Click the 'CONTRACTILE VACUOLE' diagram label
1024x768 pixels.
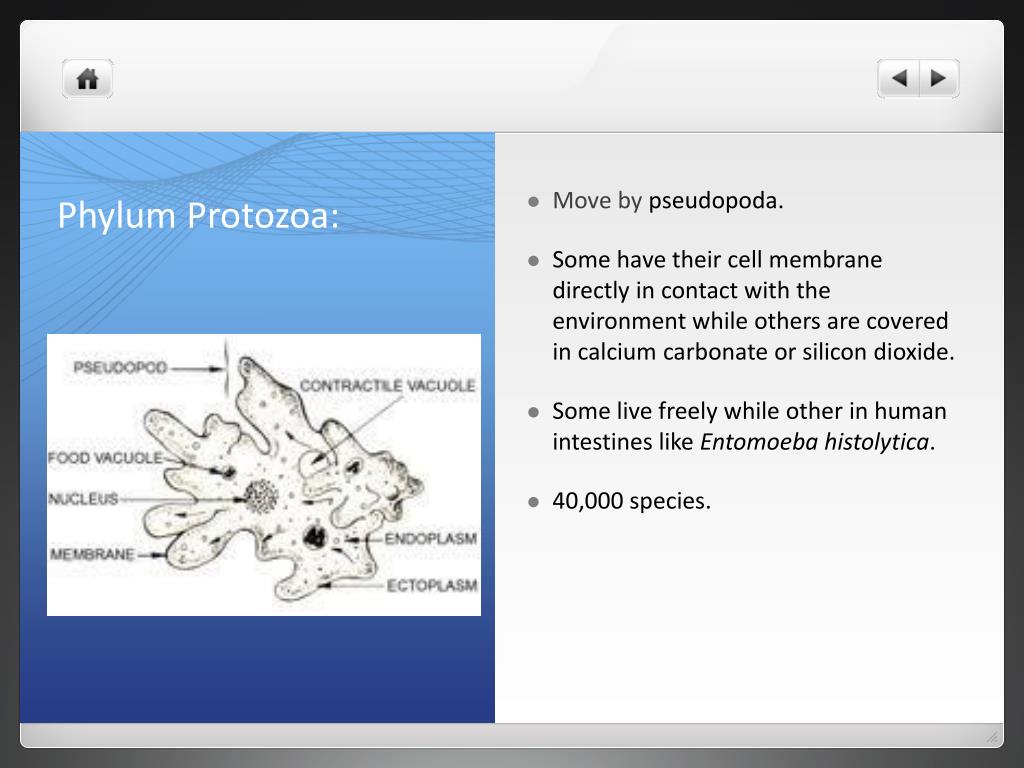click(x=387, y=386)
